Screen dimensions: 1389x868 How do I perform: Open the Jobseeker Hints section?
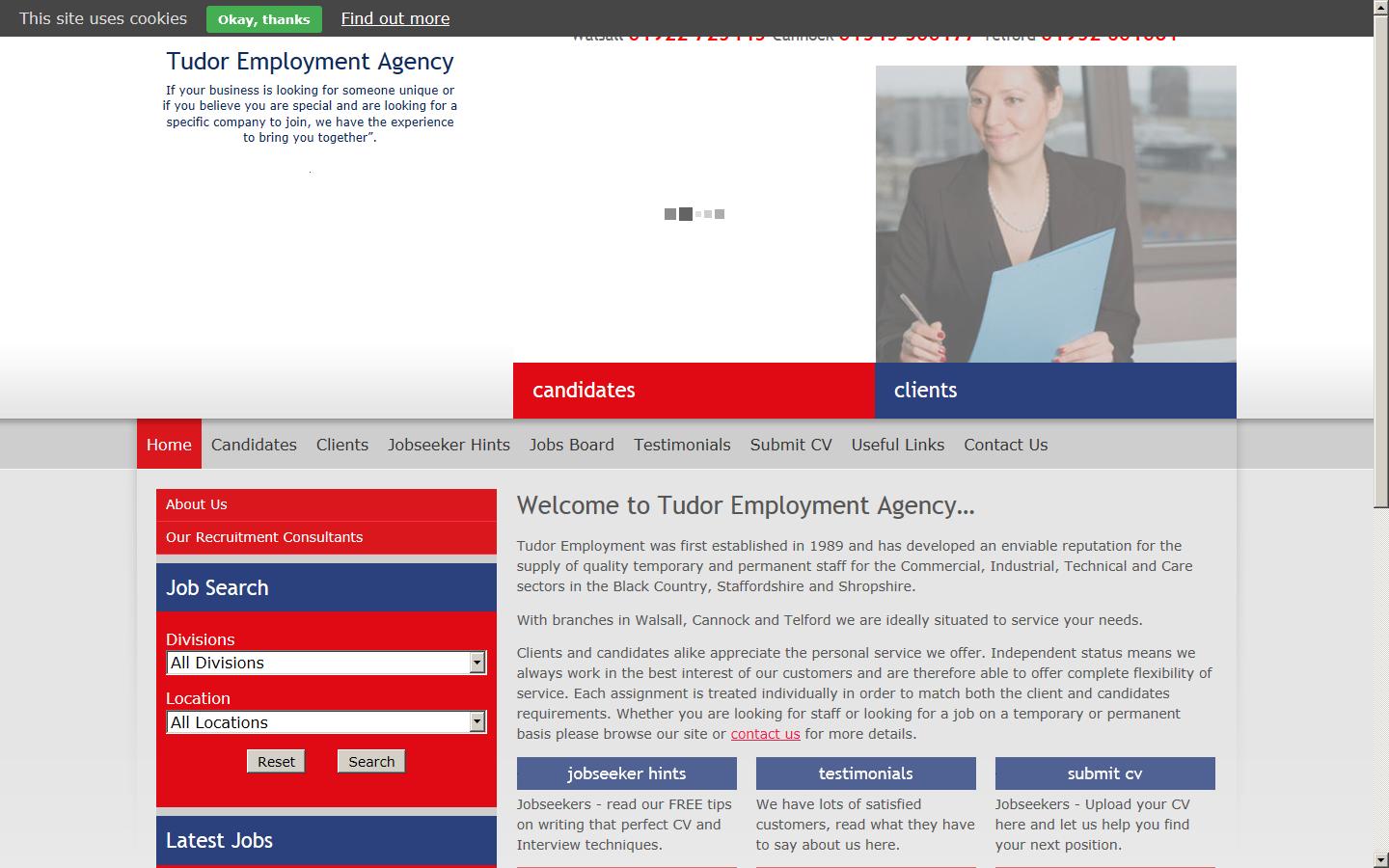click(449, 445)
